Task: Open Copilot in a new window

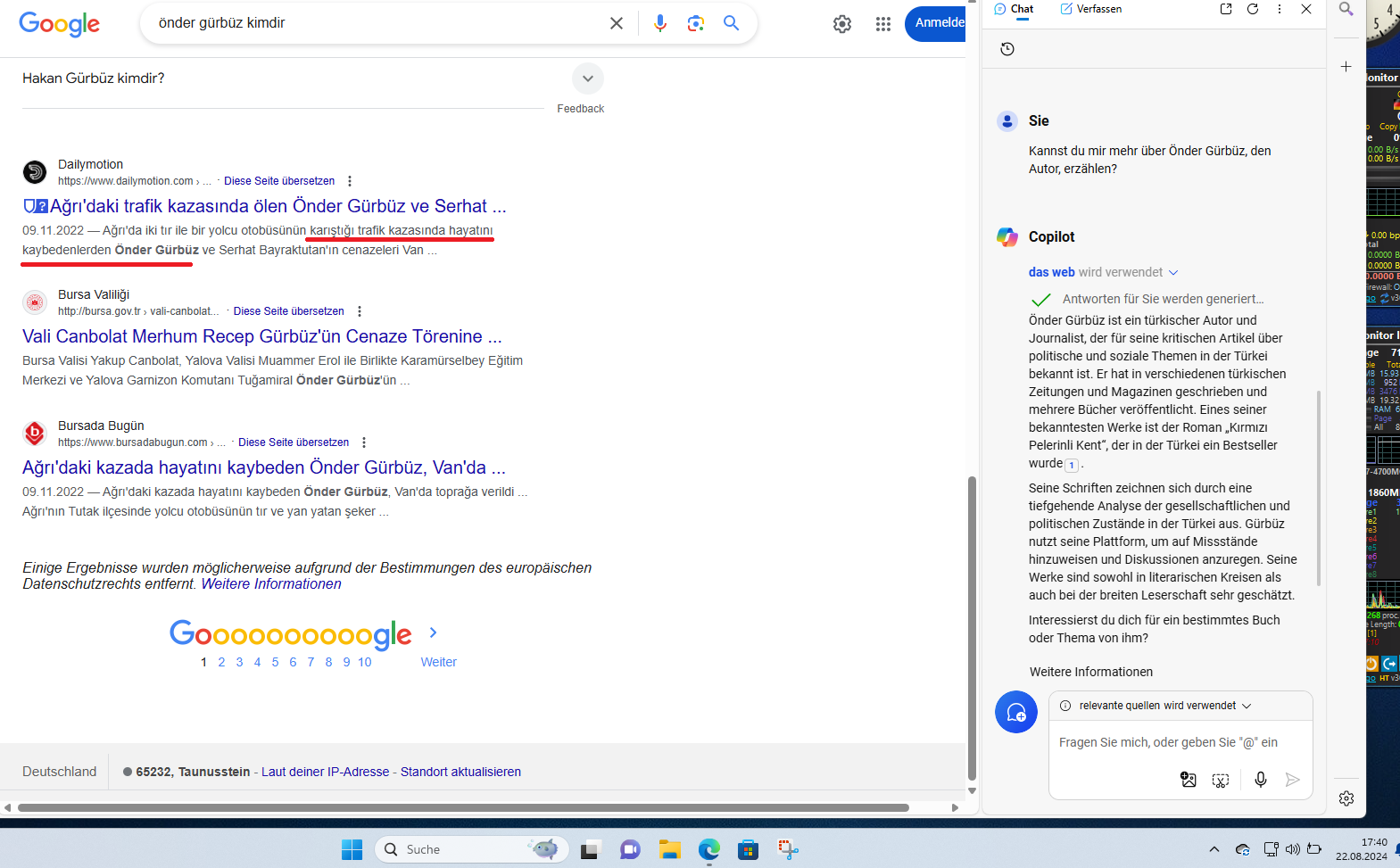Action: [x=1226, y=9]
